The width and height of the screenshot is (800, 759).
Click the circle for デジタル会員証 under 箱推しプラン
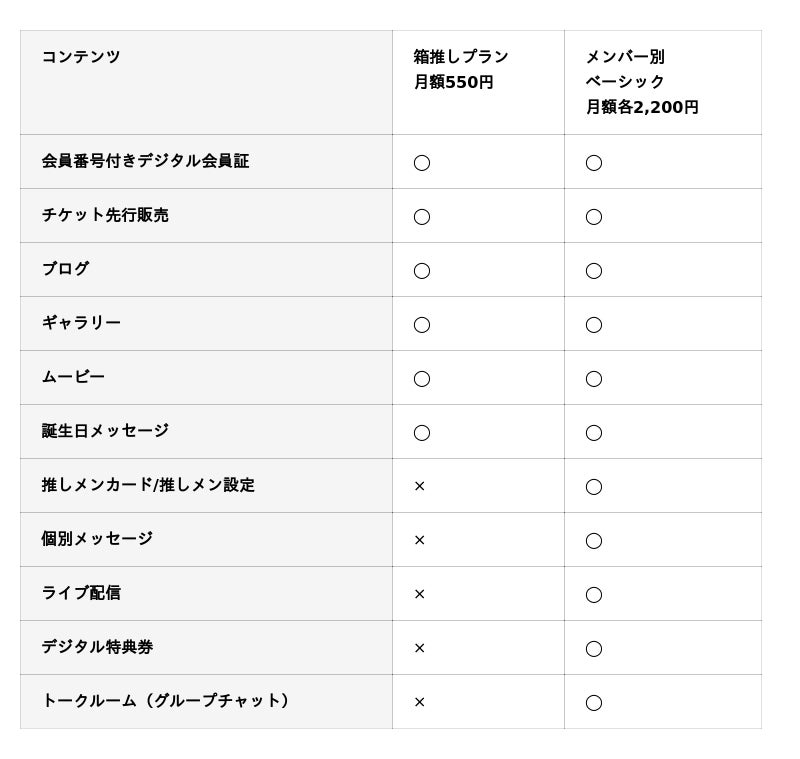(422, 162)
